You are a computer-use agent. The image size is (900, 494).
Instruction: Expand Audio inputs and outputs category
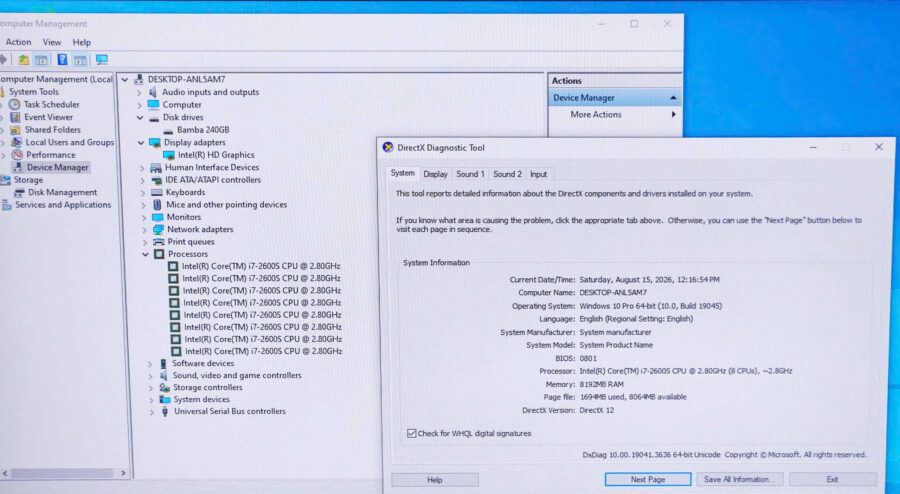point(139,92)
